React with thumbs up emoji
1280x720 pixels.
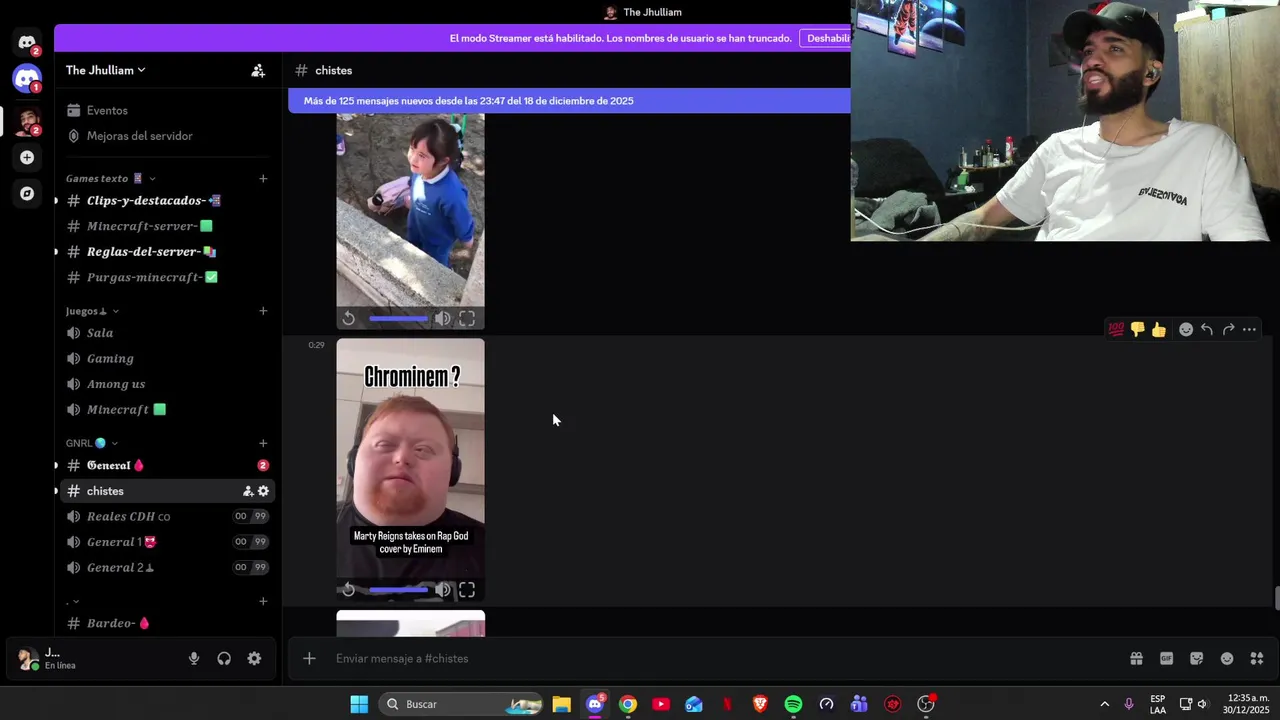(x=1159, y=329)
